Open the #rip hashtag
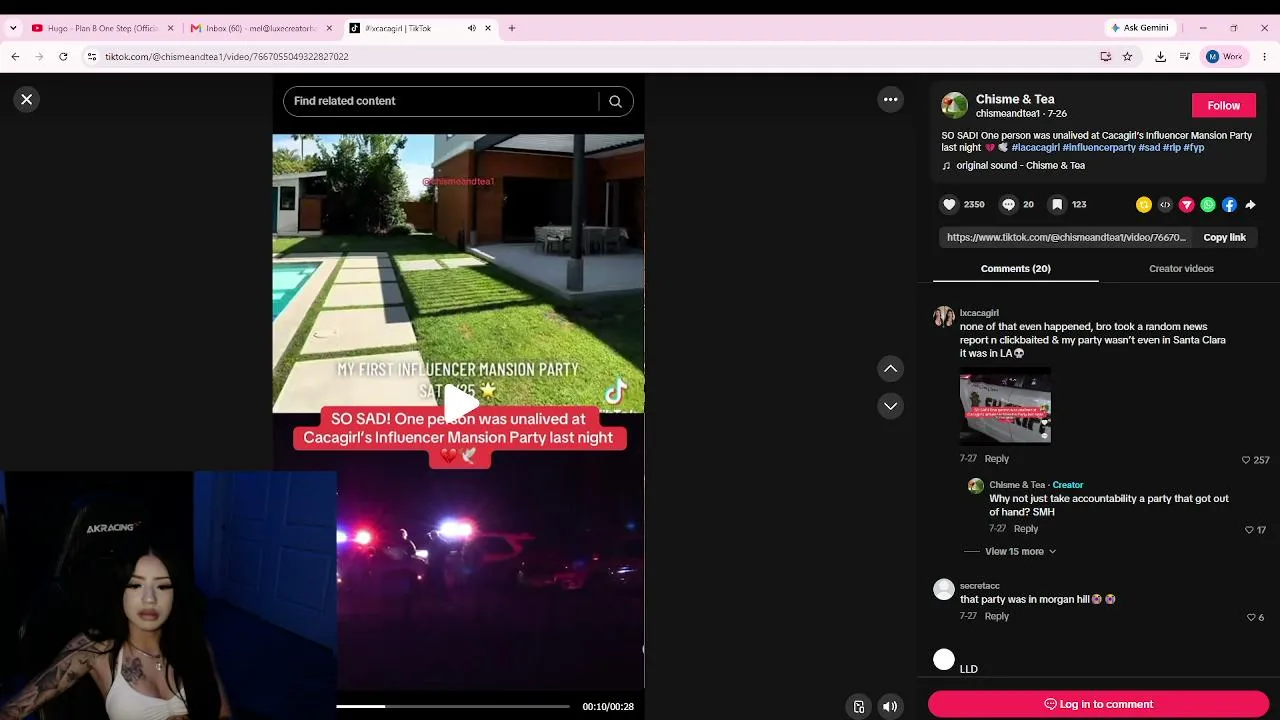The image size is (1280, 720). [x=1172, y=148]
